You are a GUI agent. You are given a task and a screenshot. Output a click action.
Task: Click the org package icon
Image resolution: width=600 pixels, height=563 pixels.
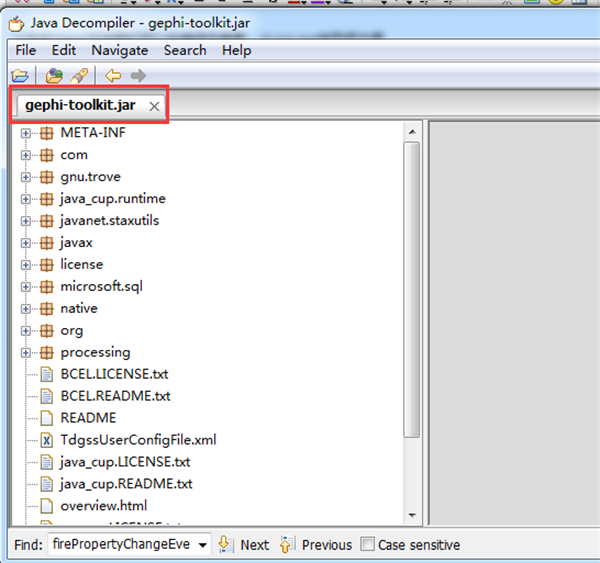[x=47, y=331]
